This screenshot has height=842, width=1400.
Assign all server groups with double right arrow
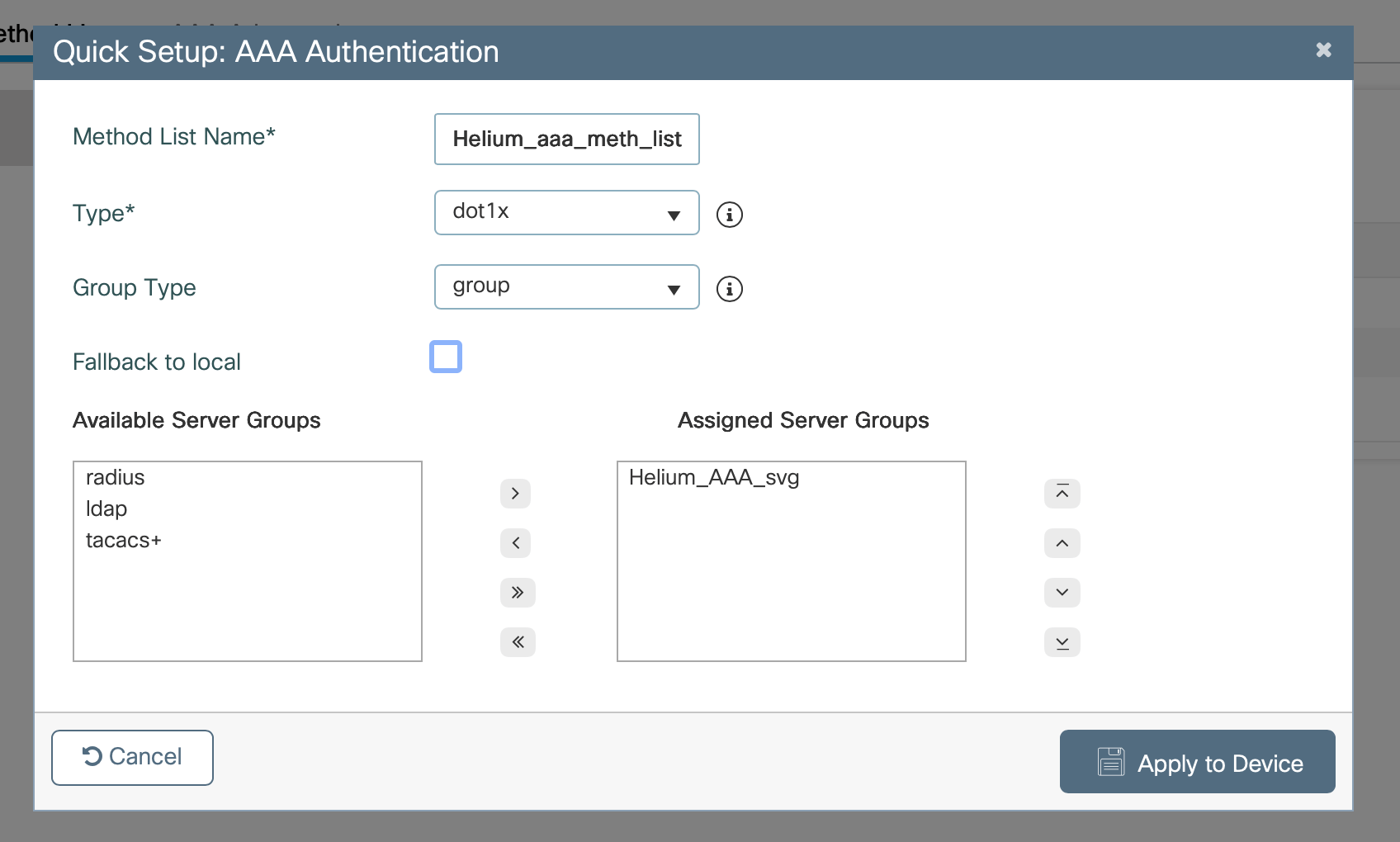coord(518,593)
